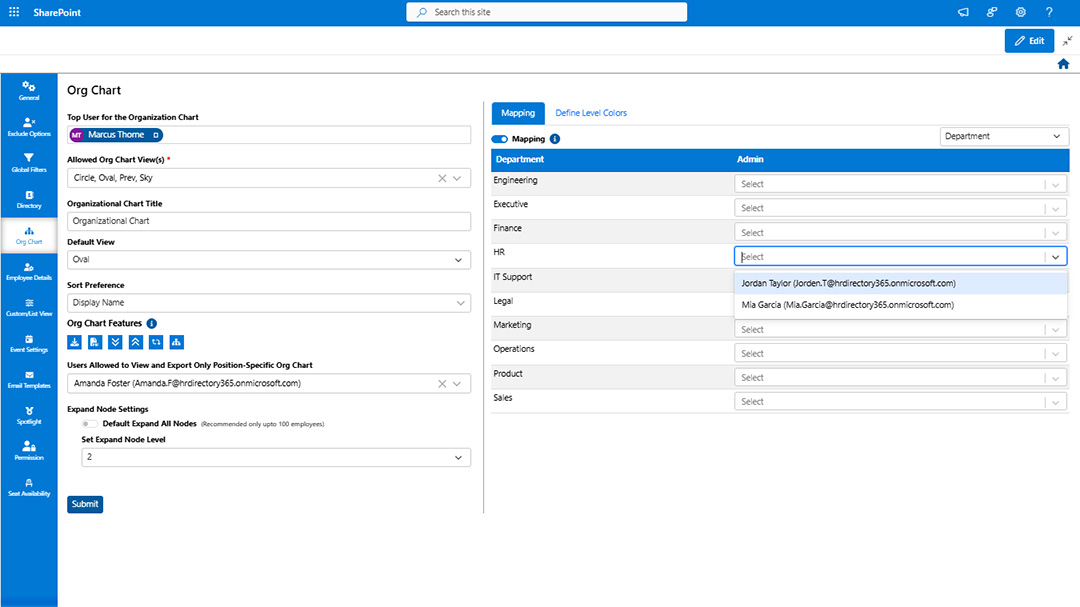Click the collapse-all chevron icon in Org Chart Features
1080x607 pixels.
(x=136, y=342)
